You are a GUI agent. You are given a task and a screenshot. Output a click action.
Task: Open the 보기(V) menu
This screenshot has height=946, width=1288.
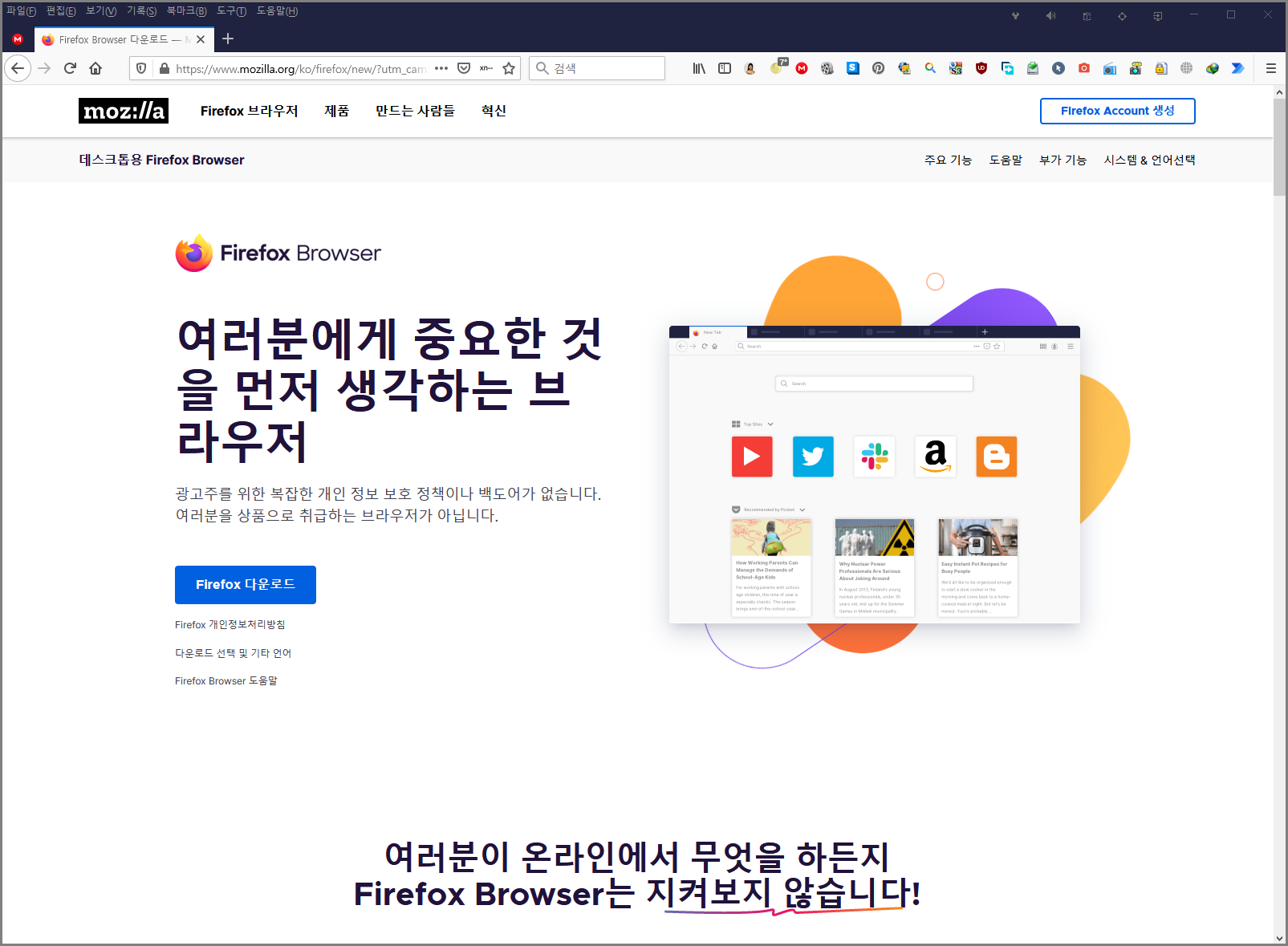[101, 11]
